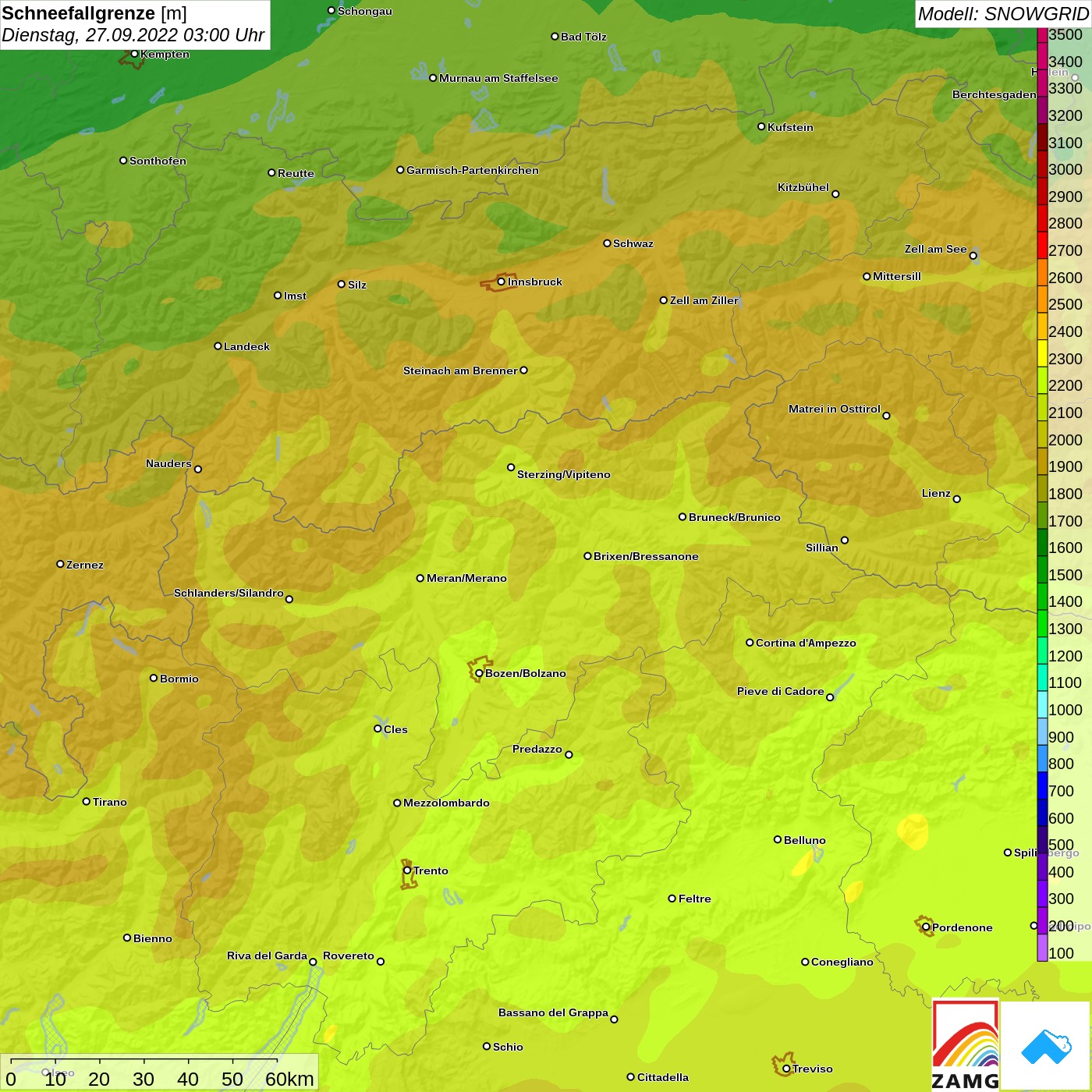Viewport: 1092px width, 1092px height.
Task: Click the Pordenone city marker
Action: point(926,927)
